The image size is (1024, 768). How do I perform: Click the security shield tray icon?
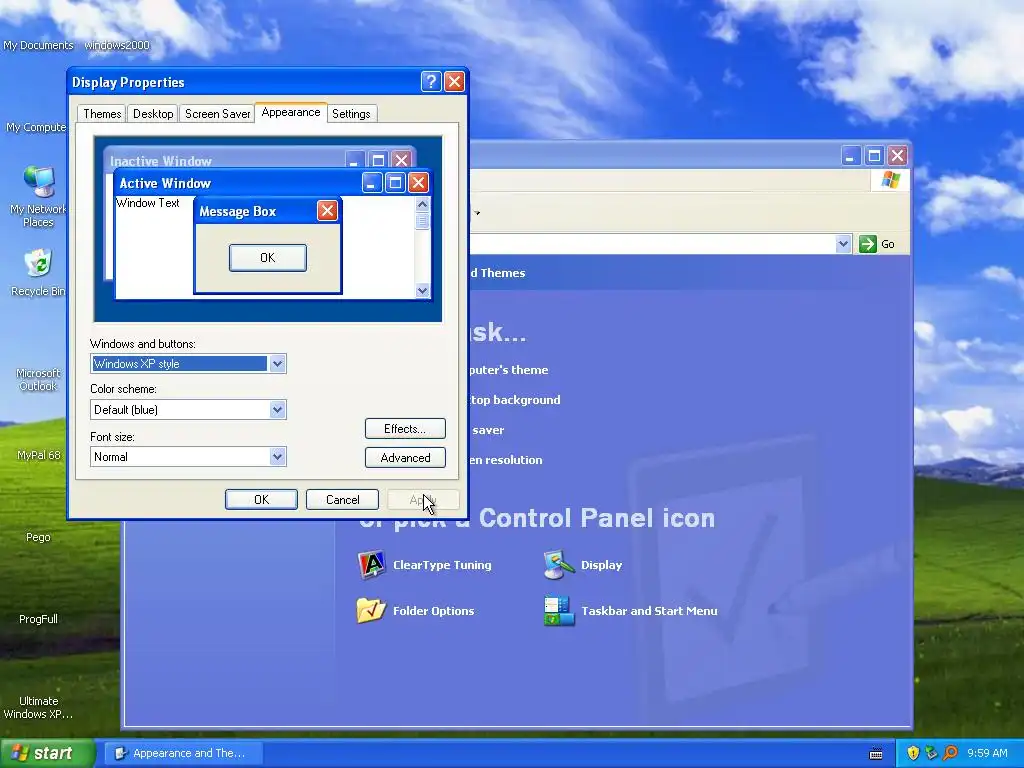click(913, 753)
